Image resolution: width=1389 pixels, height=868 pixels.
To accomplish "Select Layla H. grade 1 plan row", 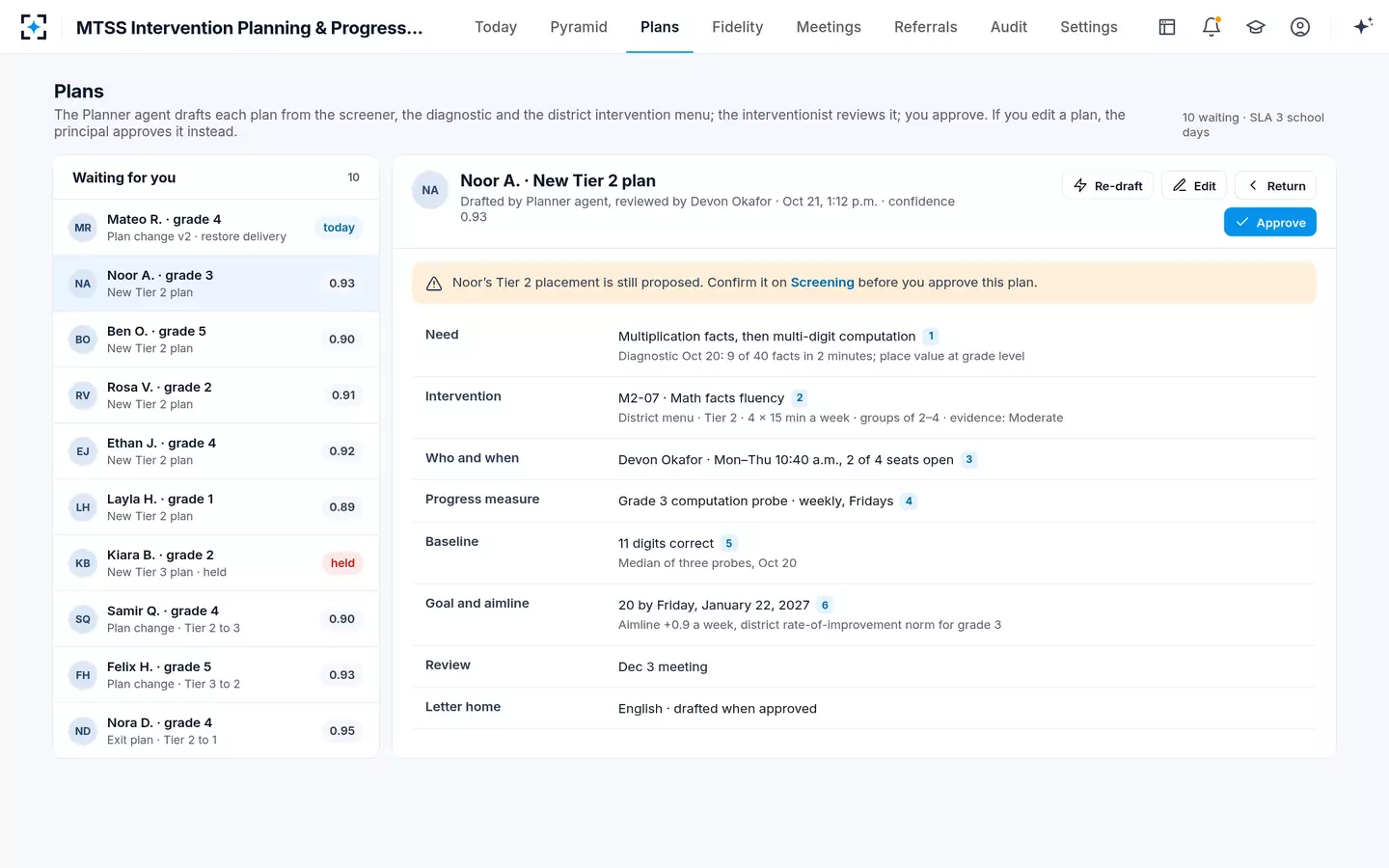I will click(x=216, y=507).
